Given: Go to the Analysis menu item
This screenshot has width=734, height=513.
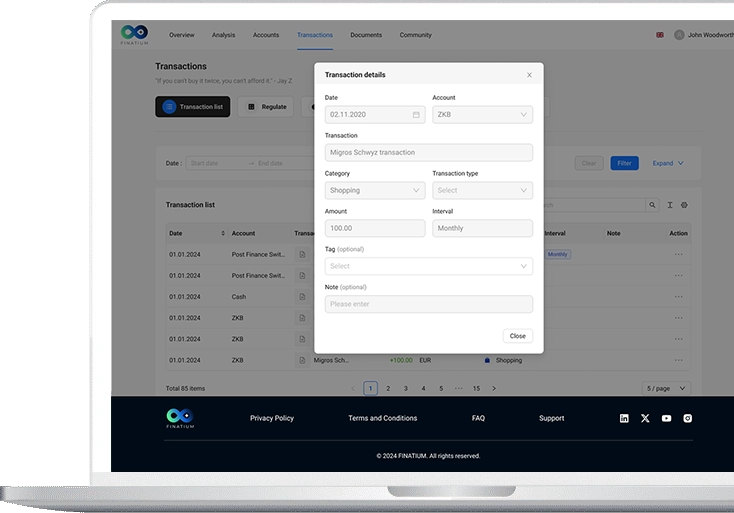Looking at the screenshot, I should click(x=223, y=35).
